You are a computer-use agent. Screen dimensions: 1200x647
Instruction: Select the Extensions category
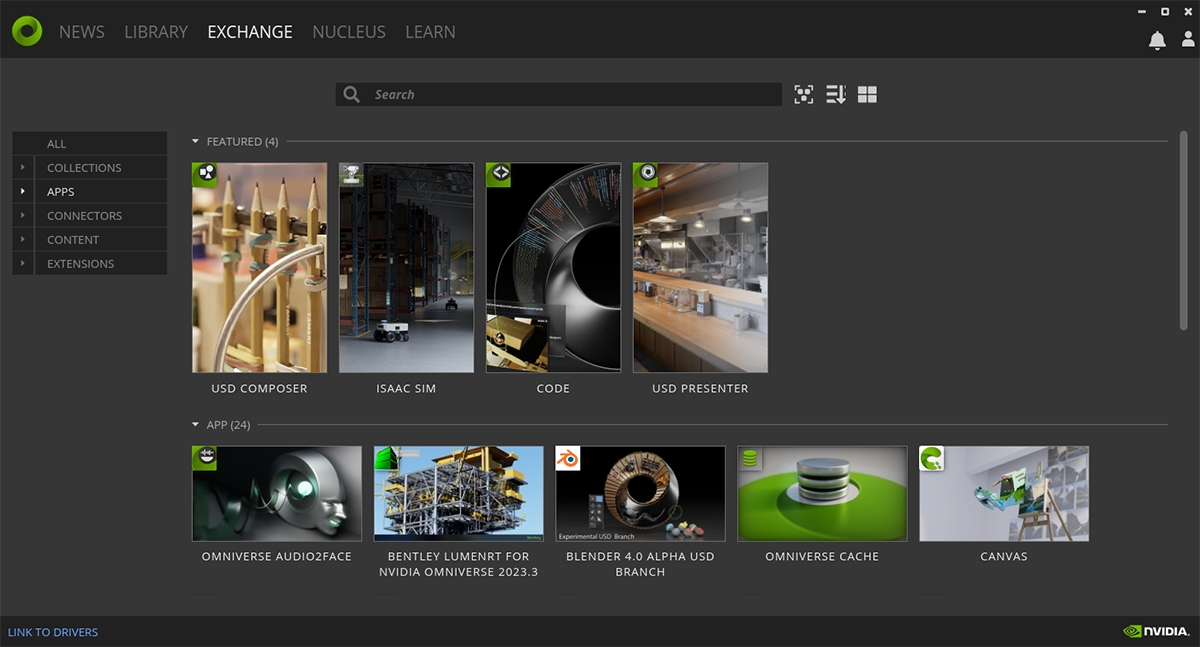[x=101, y=264]
